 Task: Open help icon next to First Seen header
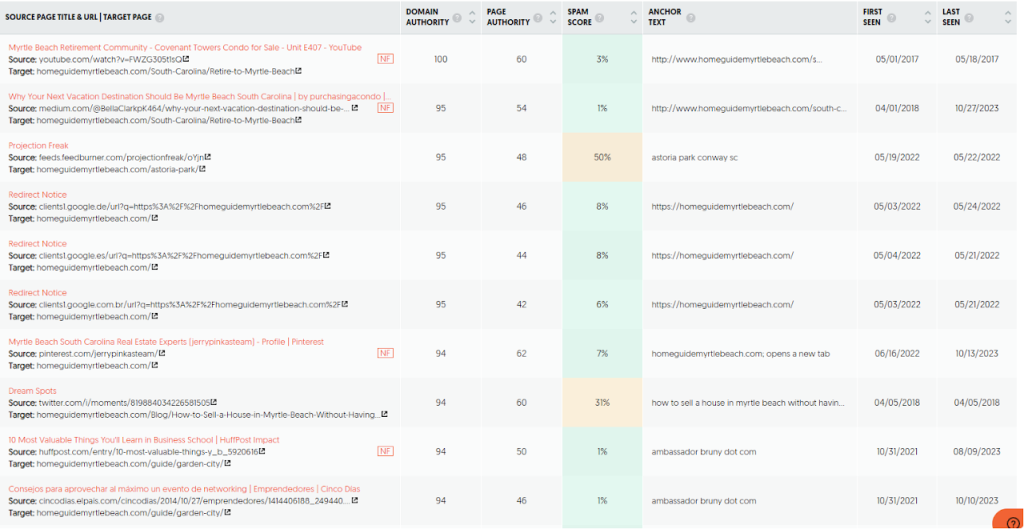tap(891, 17)
